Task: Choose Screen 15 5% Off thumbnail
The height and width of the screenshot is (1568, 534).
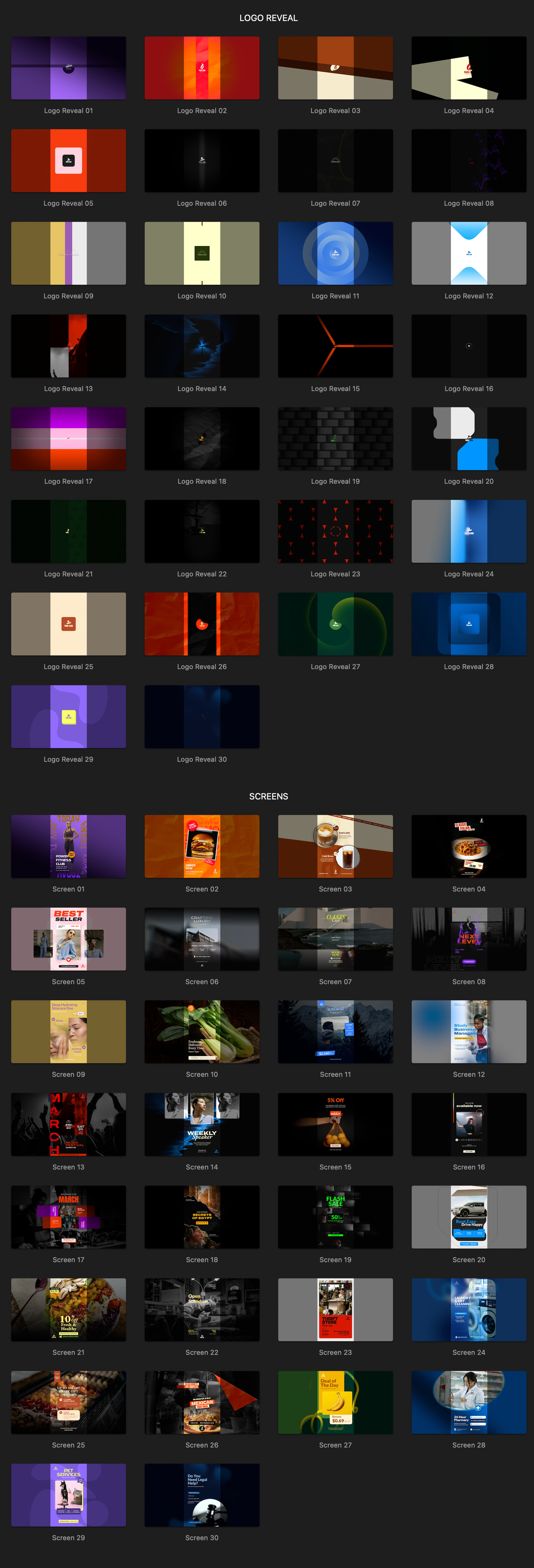Action: point(336,1124)
